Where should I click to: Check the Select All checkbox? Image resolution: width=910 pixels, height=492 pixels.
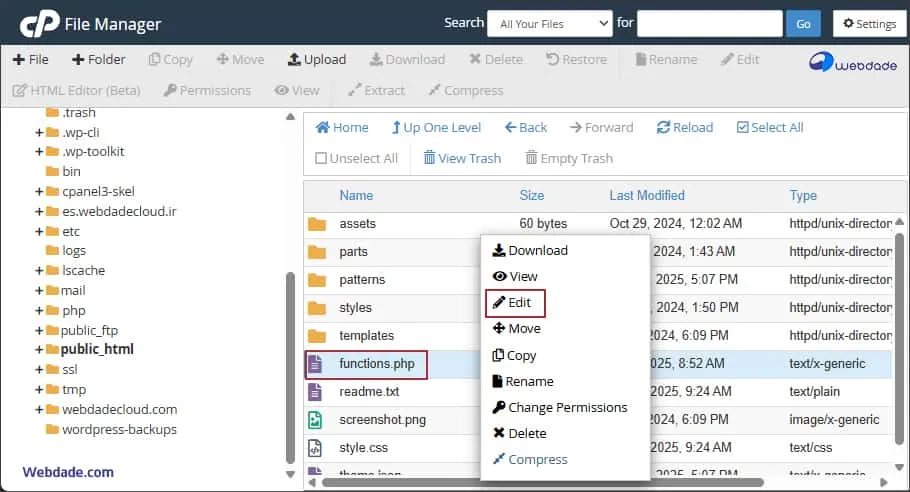[742, 127]
